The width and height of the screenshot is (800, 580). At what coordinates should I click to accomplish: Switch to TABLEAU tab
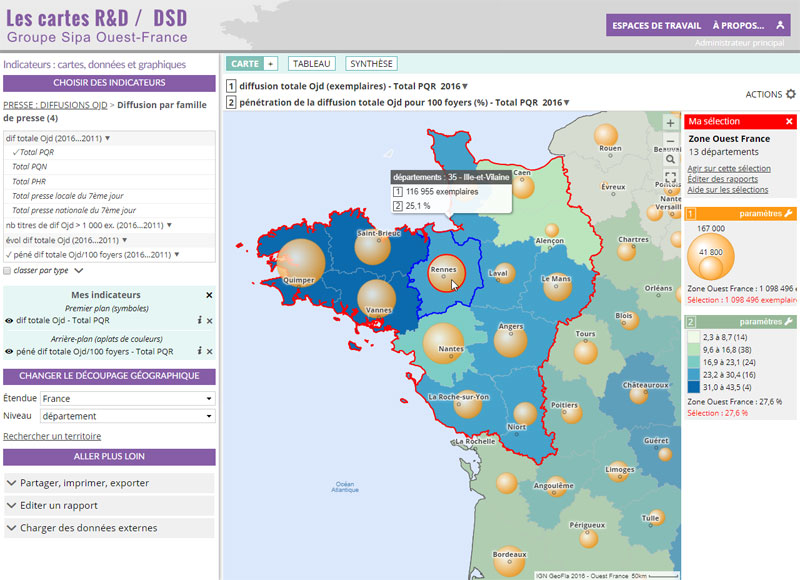tap(312, 64)
